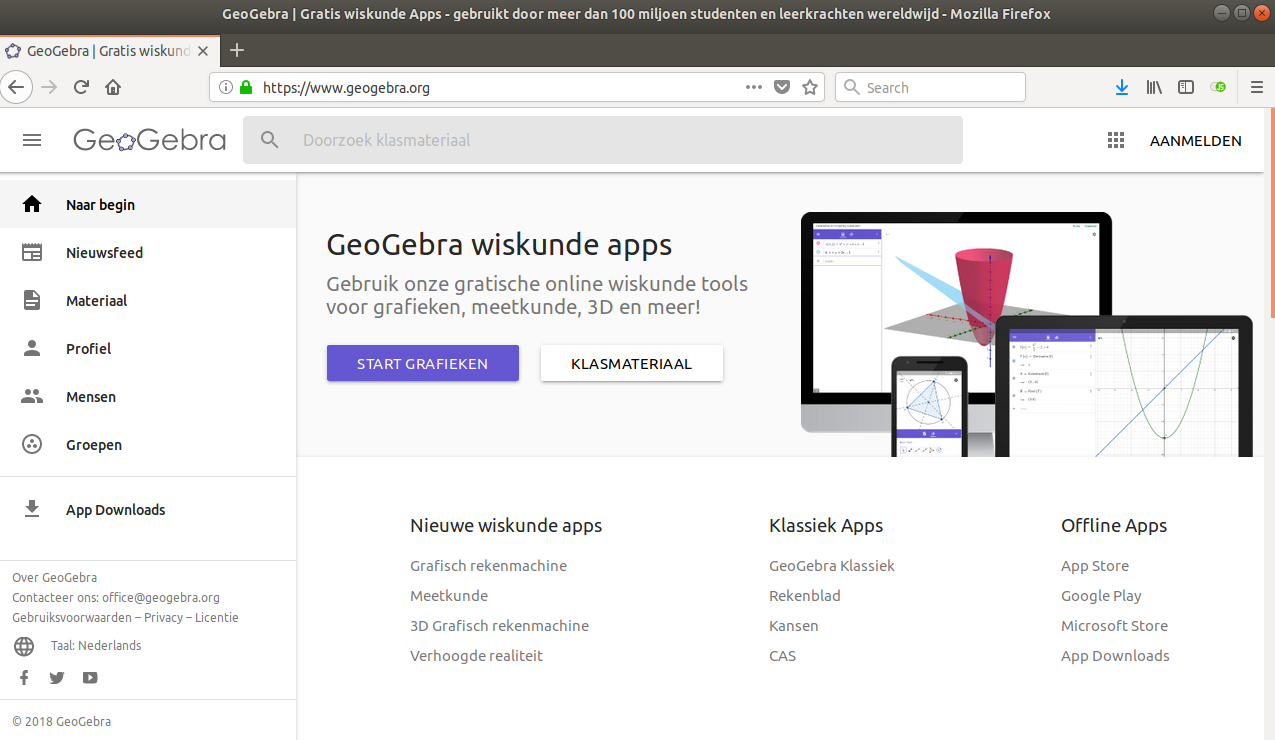
Task: Open the apps grid icon
Action: tap(1116, 141)
